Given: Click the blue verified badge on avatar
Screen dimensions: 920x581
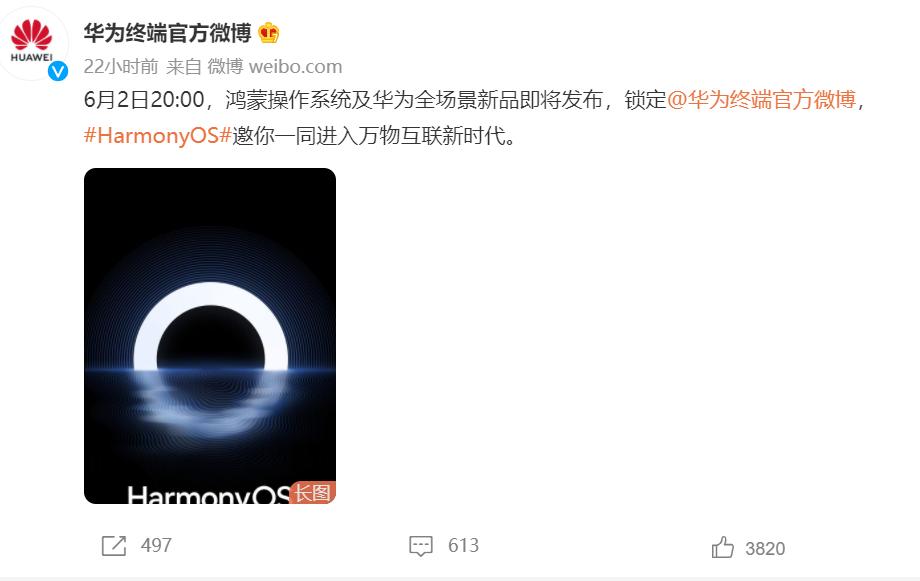Looking at the screenshot, I should (58, 72).
